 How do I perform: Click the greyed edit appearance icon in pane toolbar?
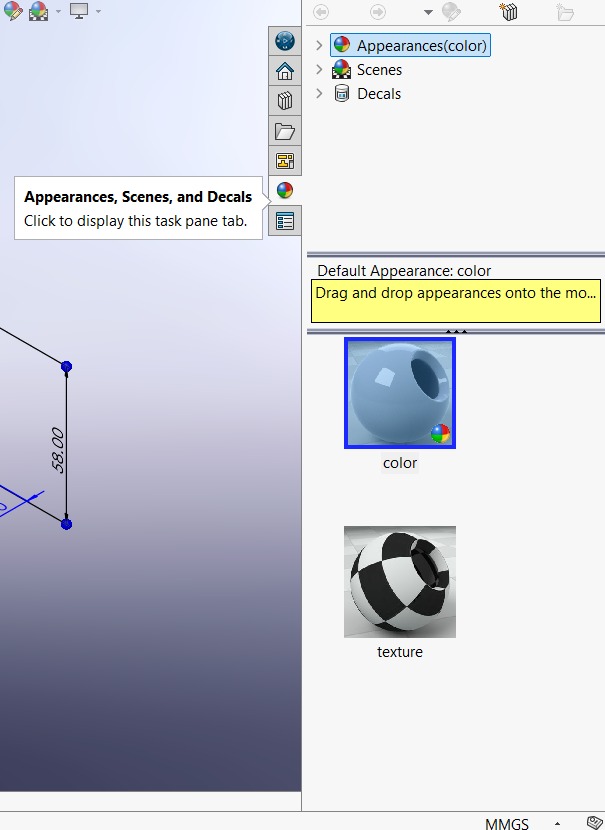pos(451,12)
